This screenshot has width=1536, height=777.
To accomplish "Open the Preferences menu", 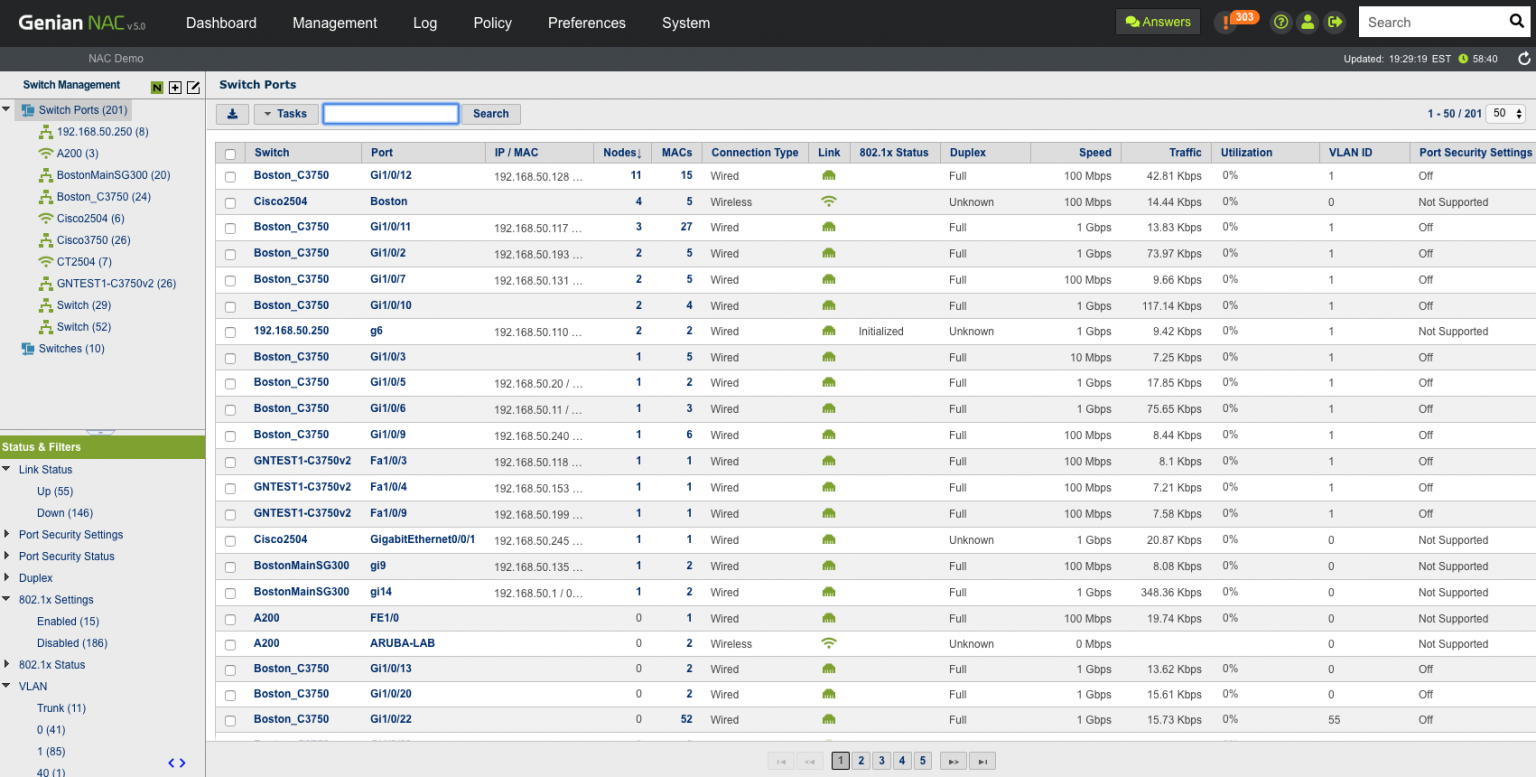I will (x=586, y=22).
